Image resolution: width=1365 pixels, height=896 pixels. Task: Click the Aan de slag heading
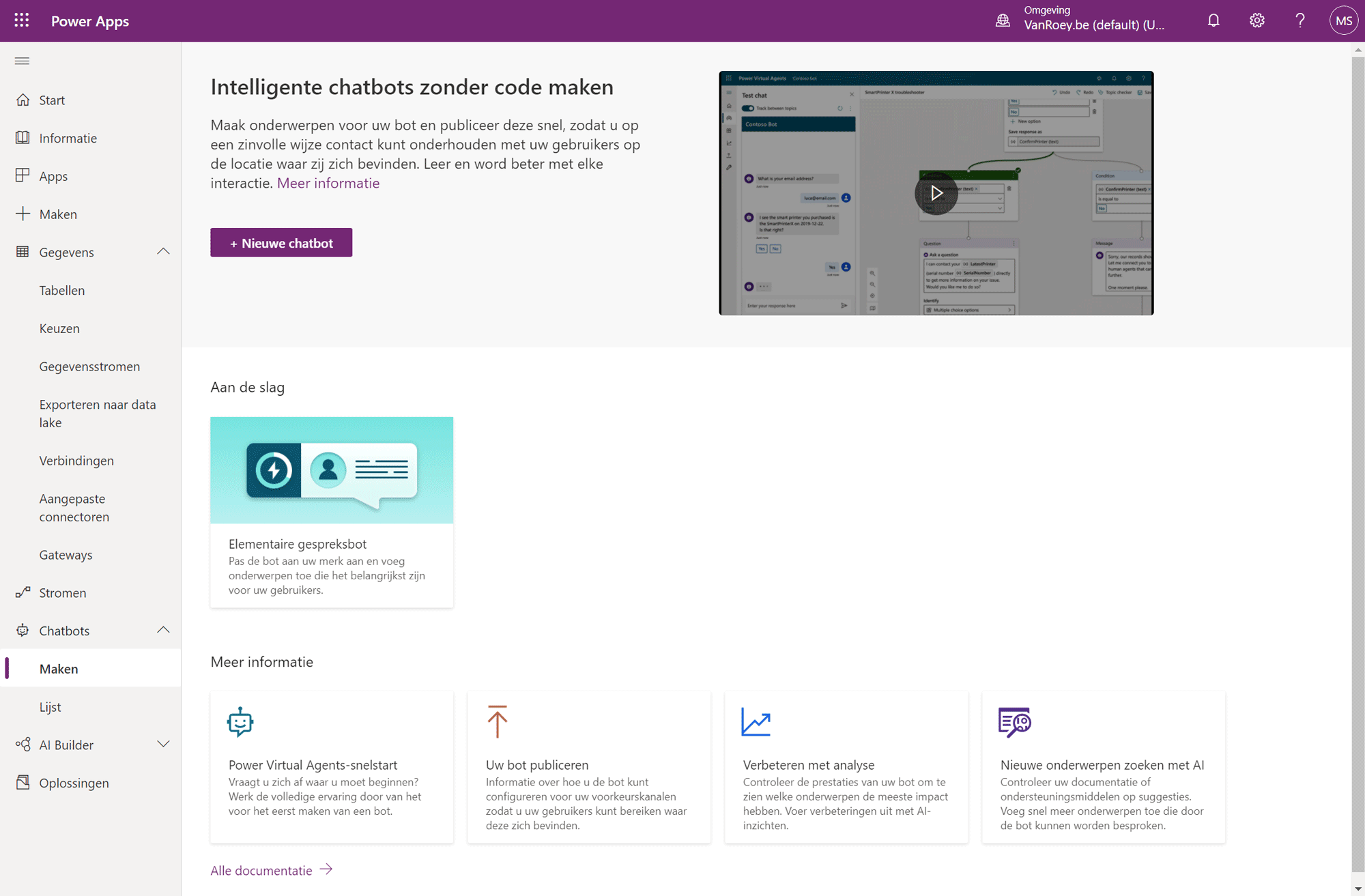248,387
